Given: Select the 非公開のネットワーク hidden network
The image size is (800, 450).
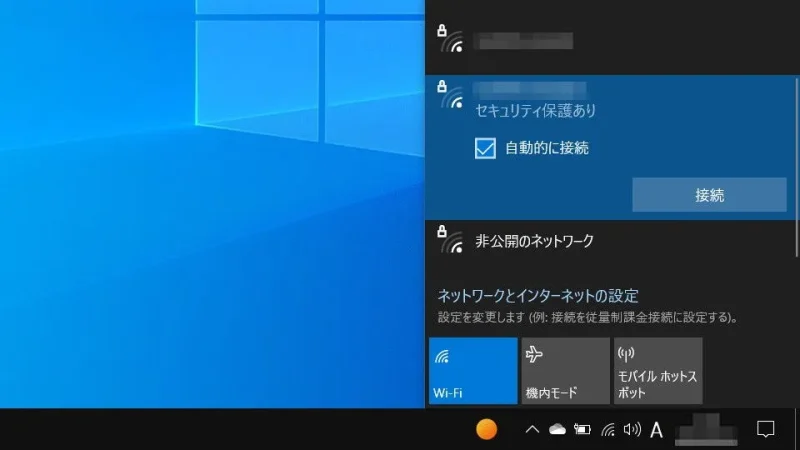Looking at the screenshot, I should point(610,242).
